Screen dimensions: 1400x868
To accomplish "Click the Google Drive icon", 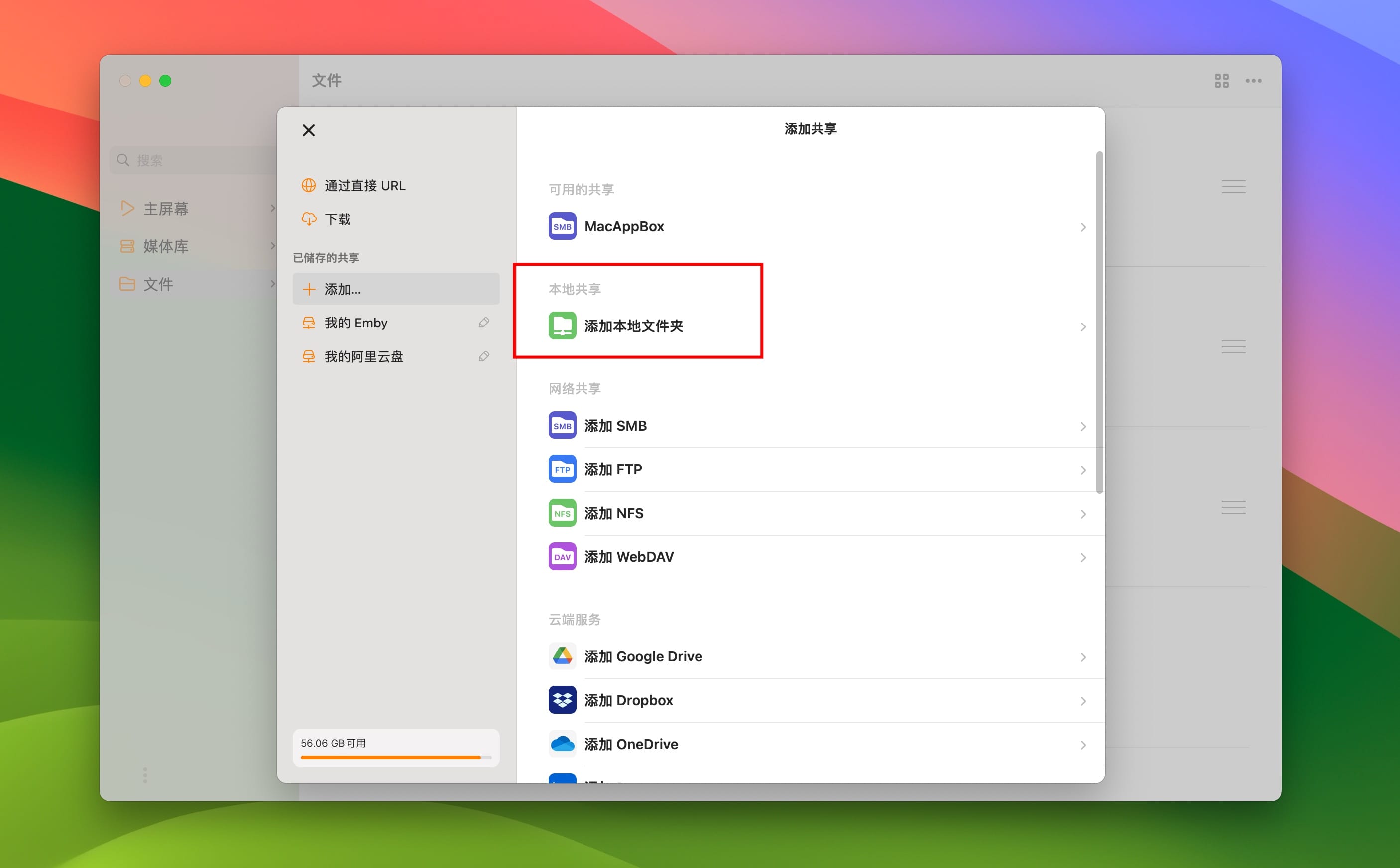I will pos(562,656).
